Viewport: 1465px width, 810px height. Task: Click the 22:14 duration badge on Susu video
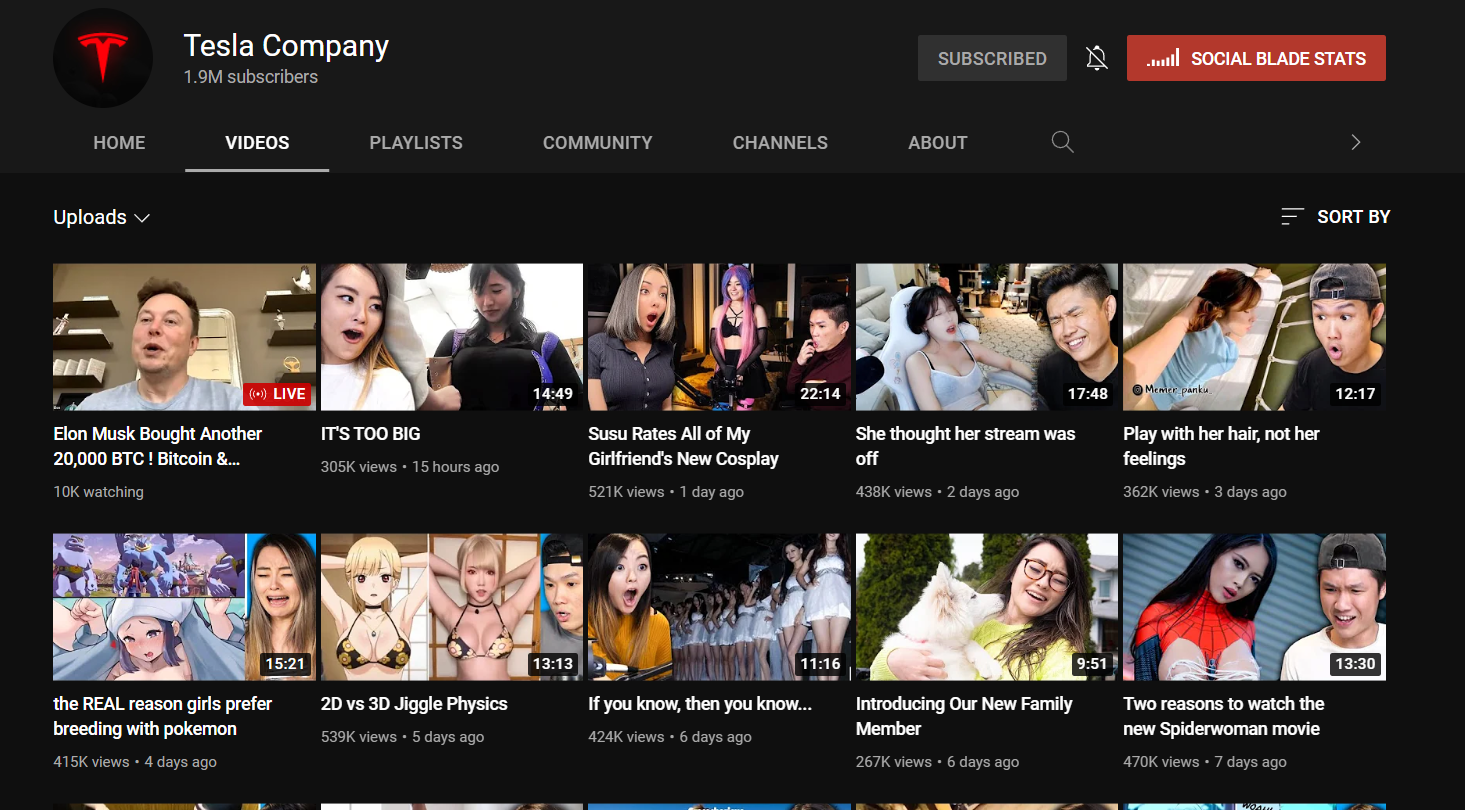pyautogui.click(x=820, y=394)
